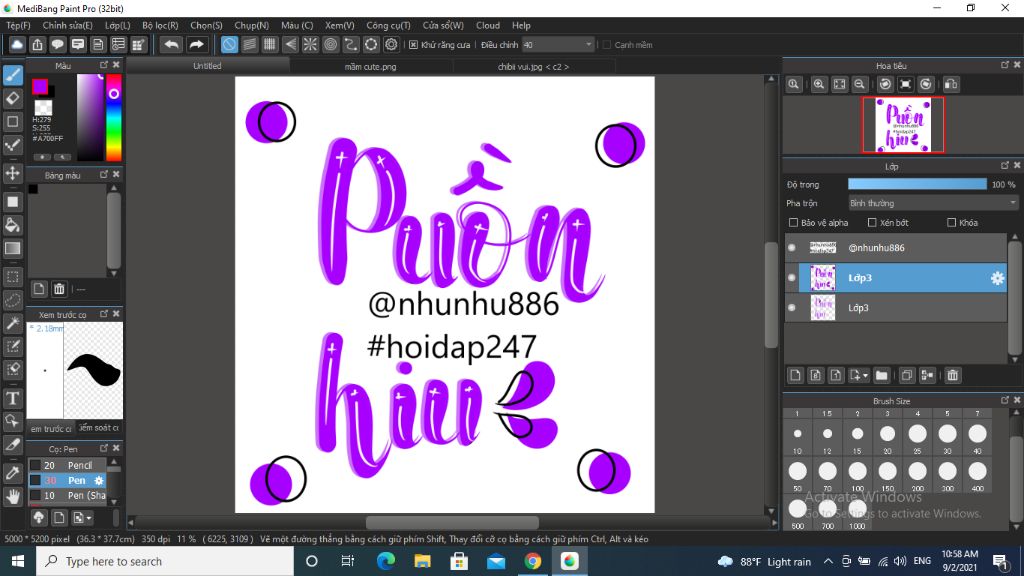The width and height of the screenshot is (1024, 576).
Task: Toggle the Khử răng cưa checkbox
Action: coord(413,45)
